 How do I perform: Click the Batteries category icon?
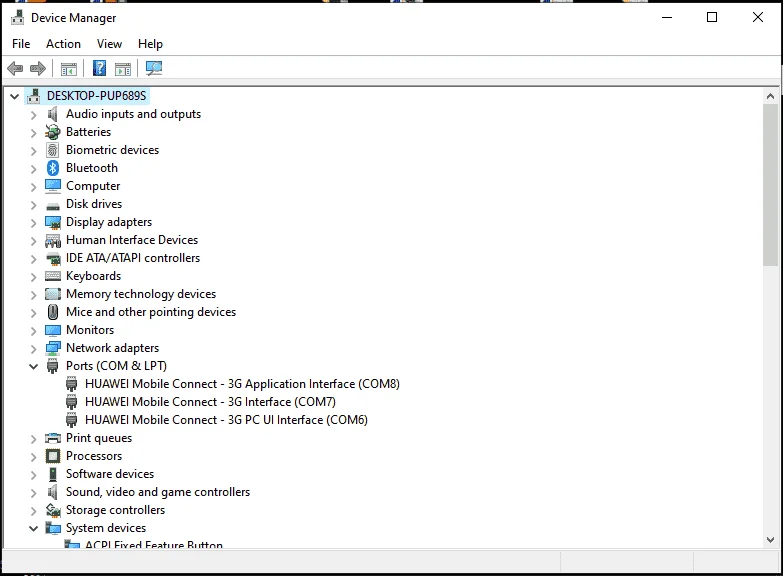click(x=52, y=132)
